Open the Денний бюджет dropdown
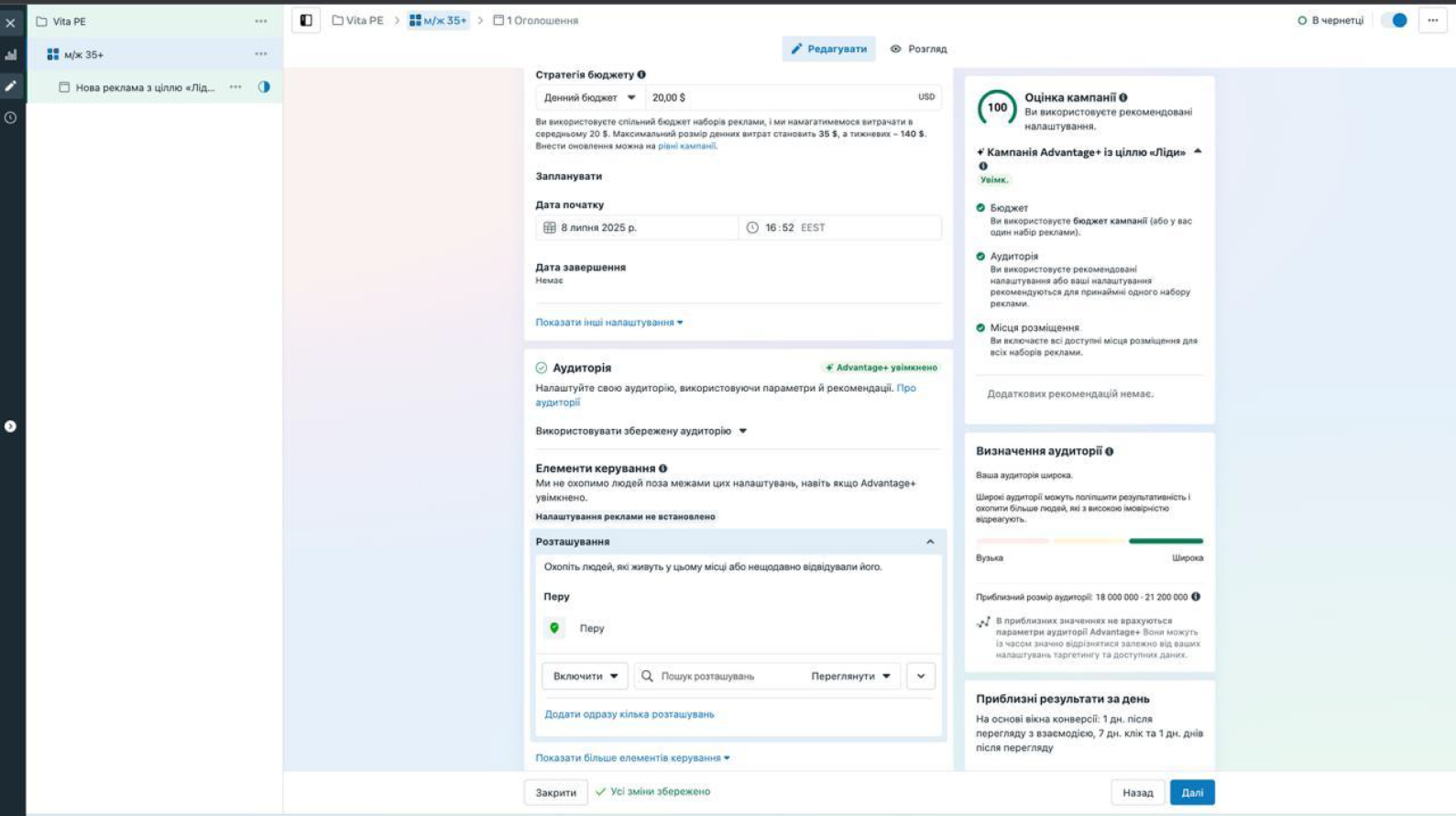The image size is (1456, 816). coord(589,97)
